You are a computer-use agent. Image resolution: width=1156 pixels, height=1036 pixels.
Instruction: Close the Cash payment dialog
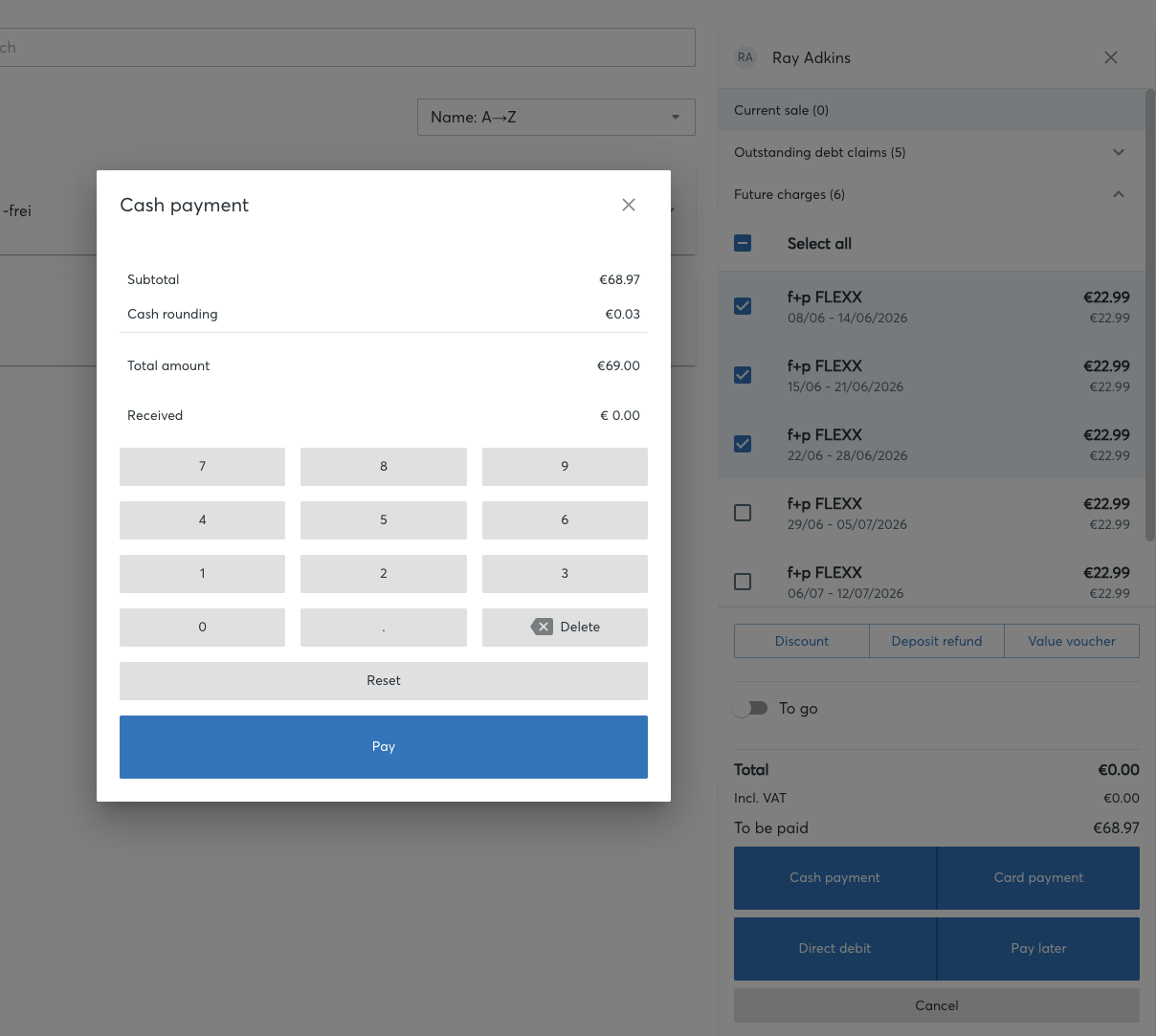click(629, 205)
